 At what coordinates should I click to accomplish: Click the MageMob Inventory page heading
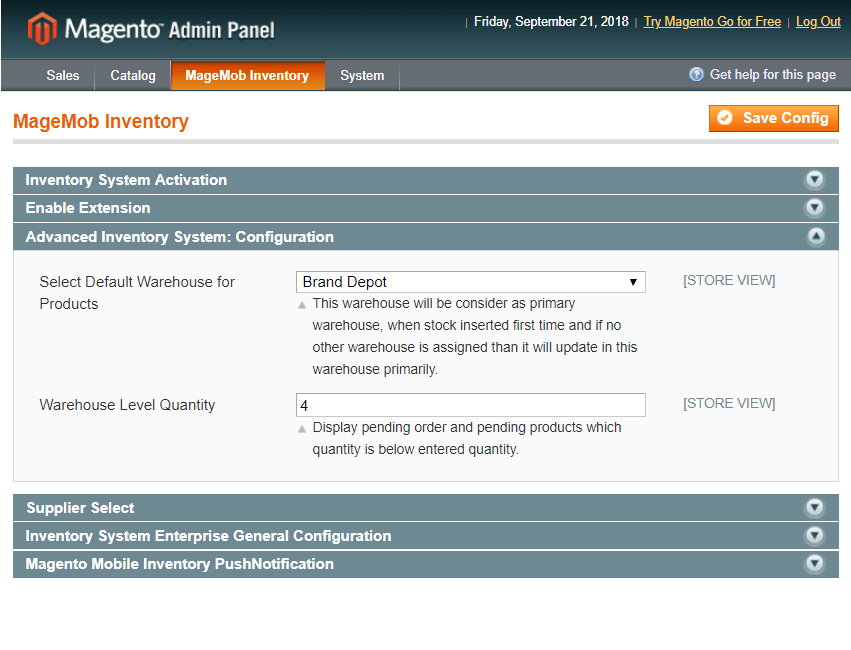101,121
